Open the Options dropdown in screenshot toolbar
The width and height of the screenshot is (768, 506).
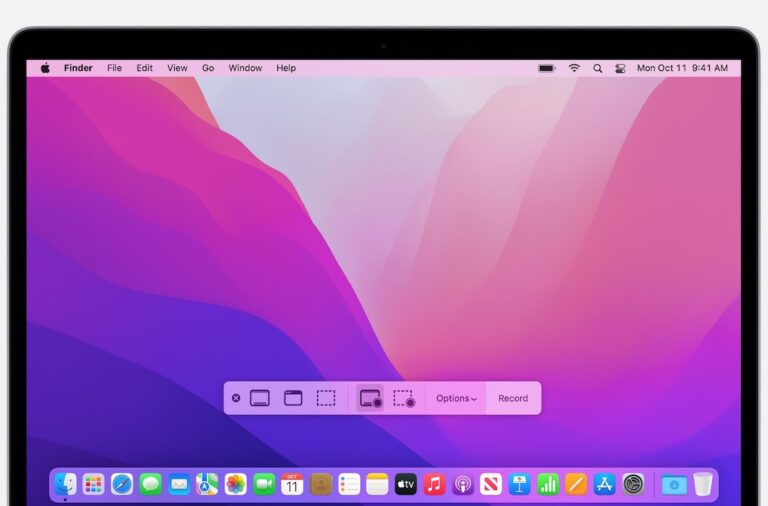[456, 399]
